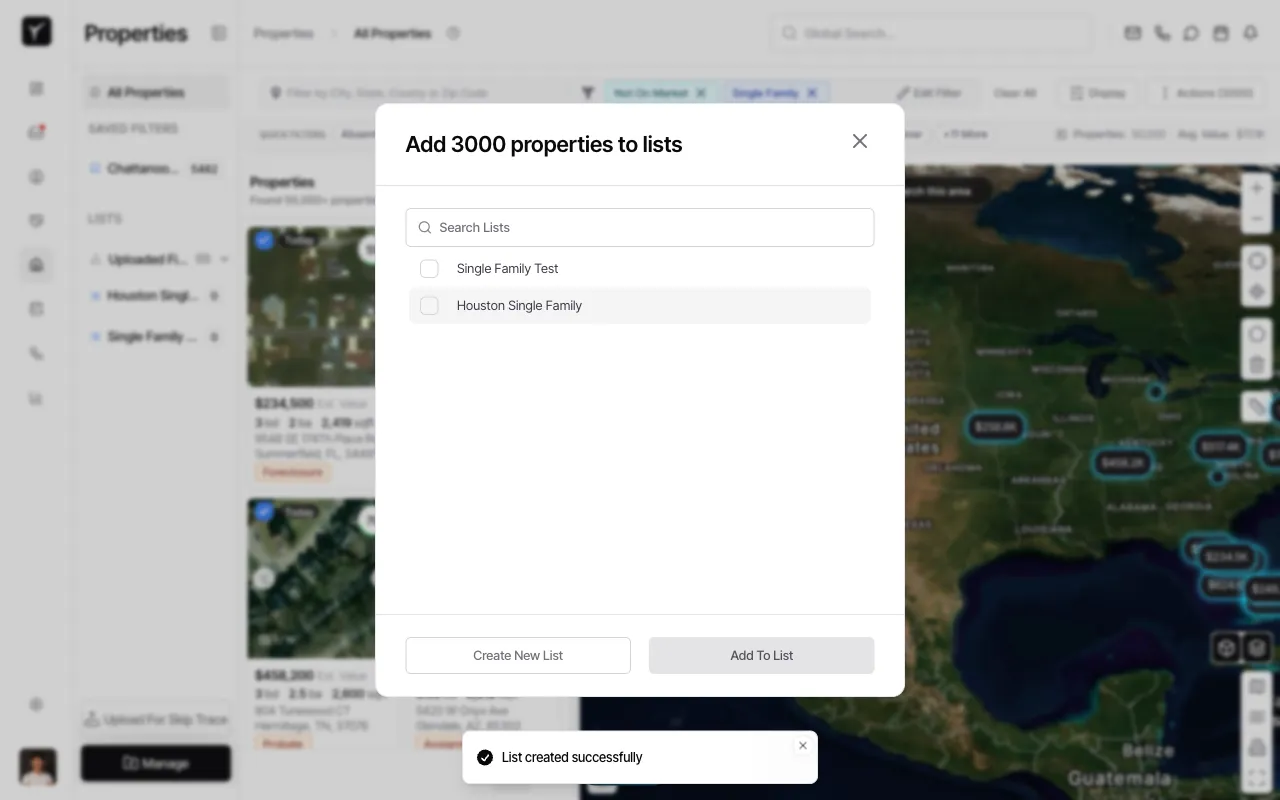This screenshot has width=1280, height=800.
Task: Open the Manage button at bottom left
Action: (156, 763)
